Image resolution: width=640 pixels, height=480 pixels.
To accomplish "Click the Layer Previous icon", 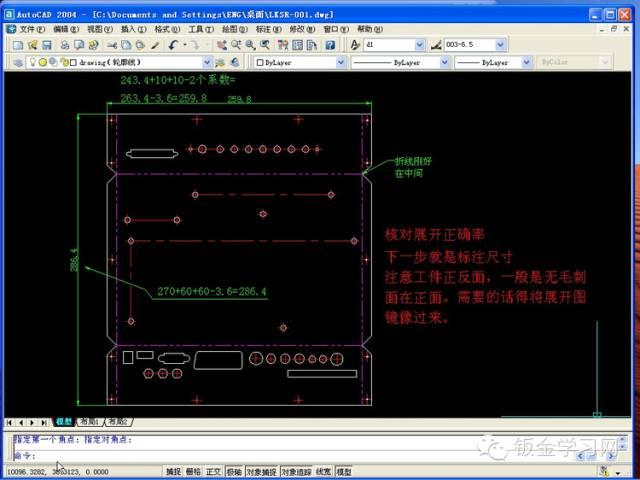I will pos(235,63).
